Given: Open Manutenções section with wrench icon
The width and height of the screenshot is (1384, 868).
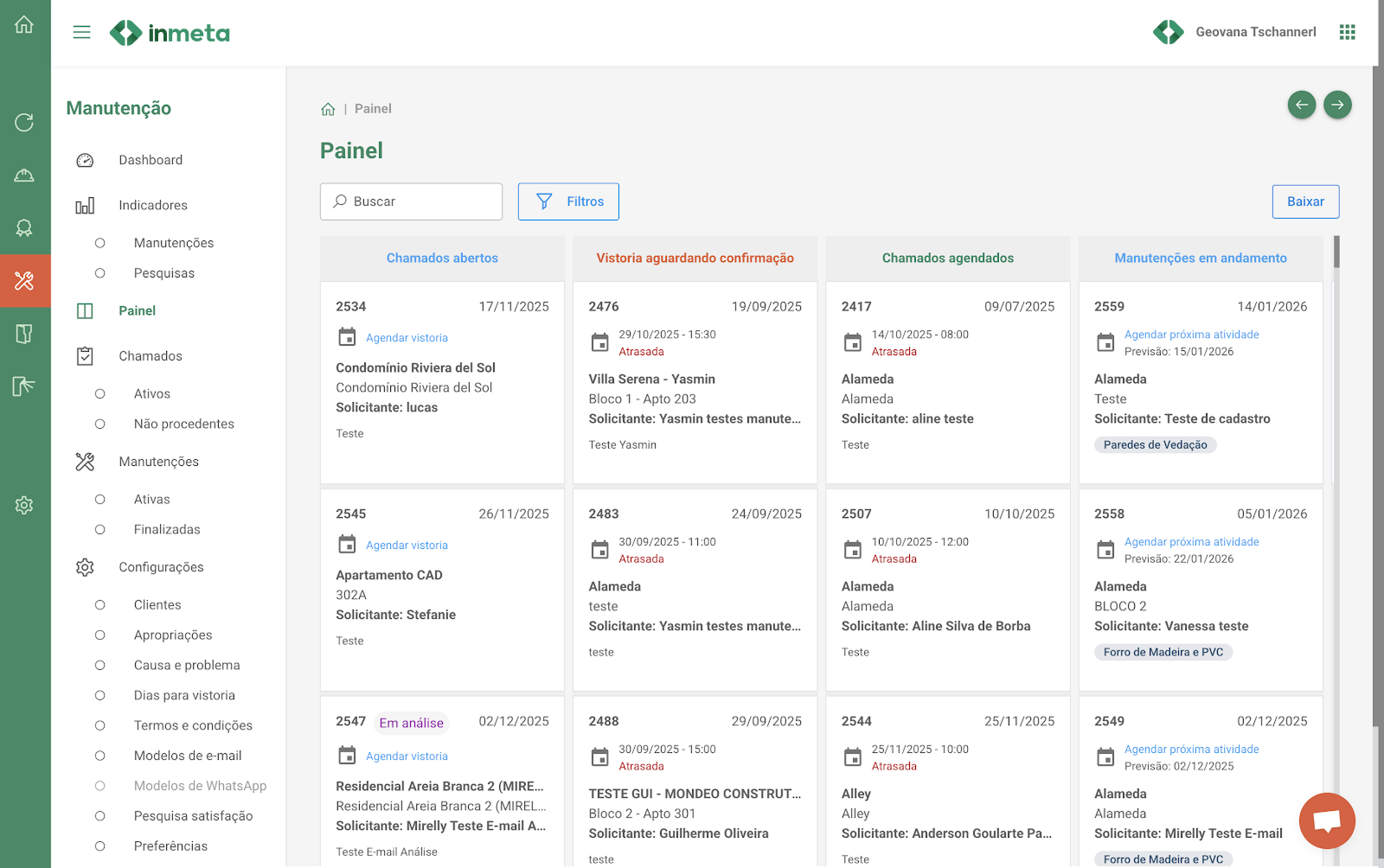Looking at the screenshot, I should 159,462.
